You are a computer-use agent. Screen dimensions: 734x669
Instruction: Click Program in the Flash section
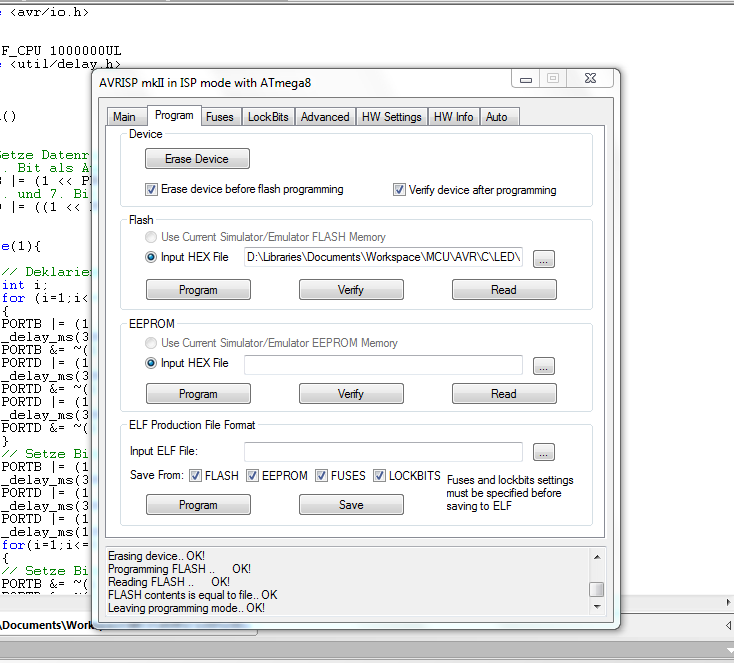198,290
